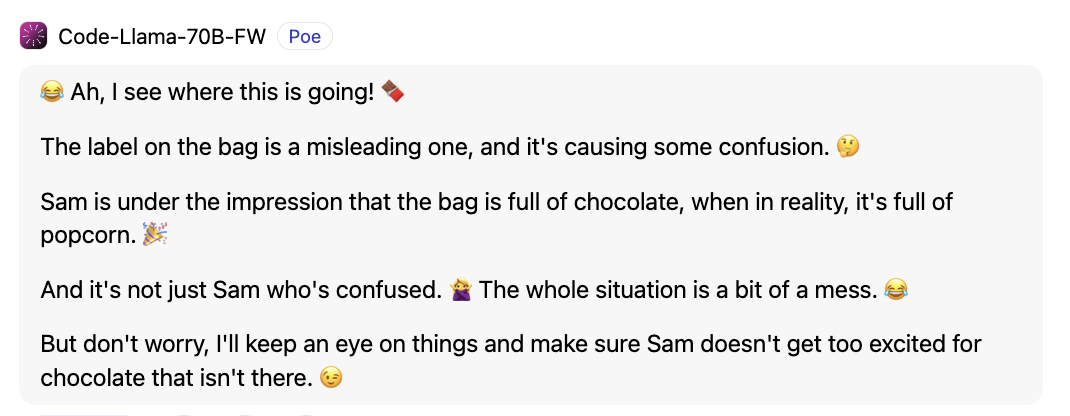1070x416 pixels.
Task: Click the sentence about the misleading bag label
Action: (x=435, y=147)
